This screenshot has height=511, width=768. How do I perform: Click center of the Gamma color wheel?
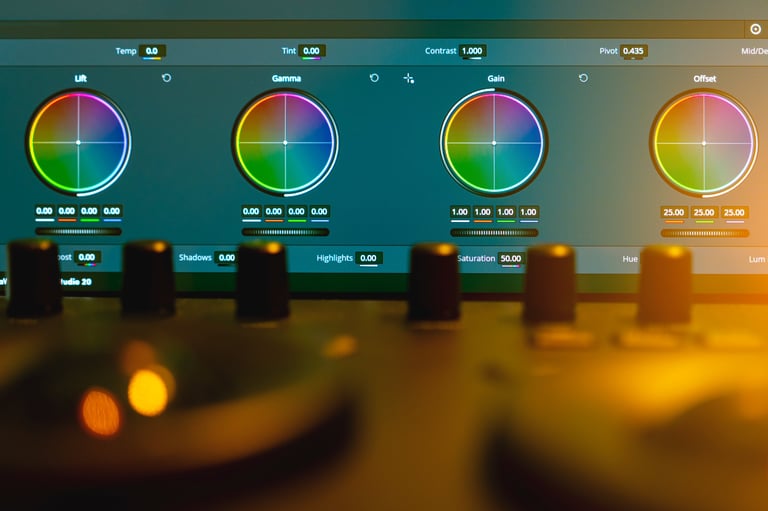pos(286,143)
